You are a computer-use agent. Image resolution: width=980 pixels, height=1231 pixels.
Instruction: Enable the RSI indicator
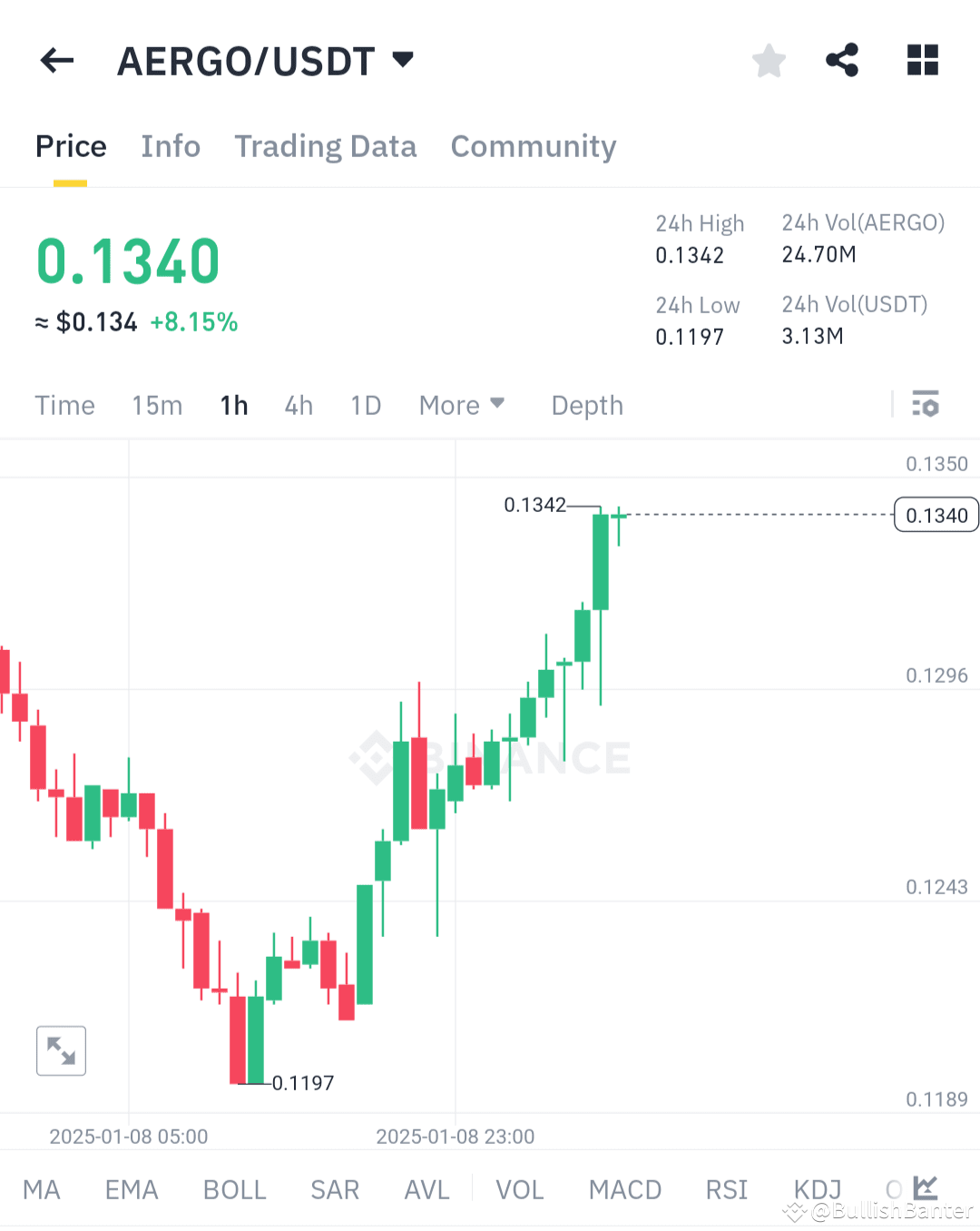726,1189
